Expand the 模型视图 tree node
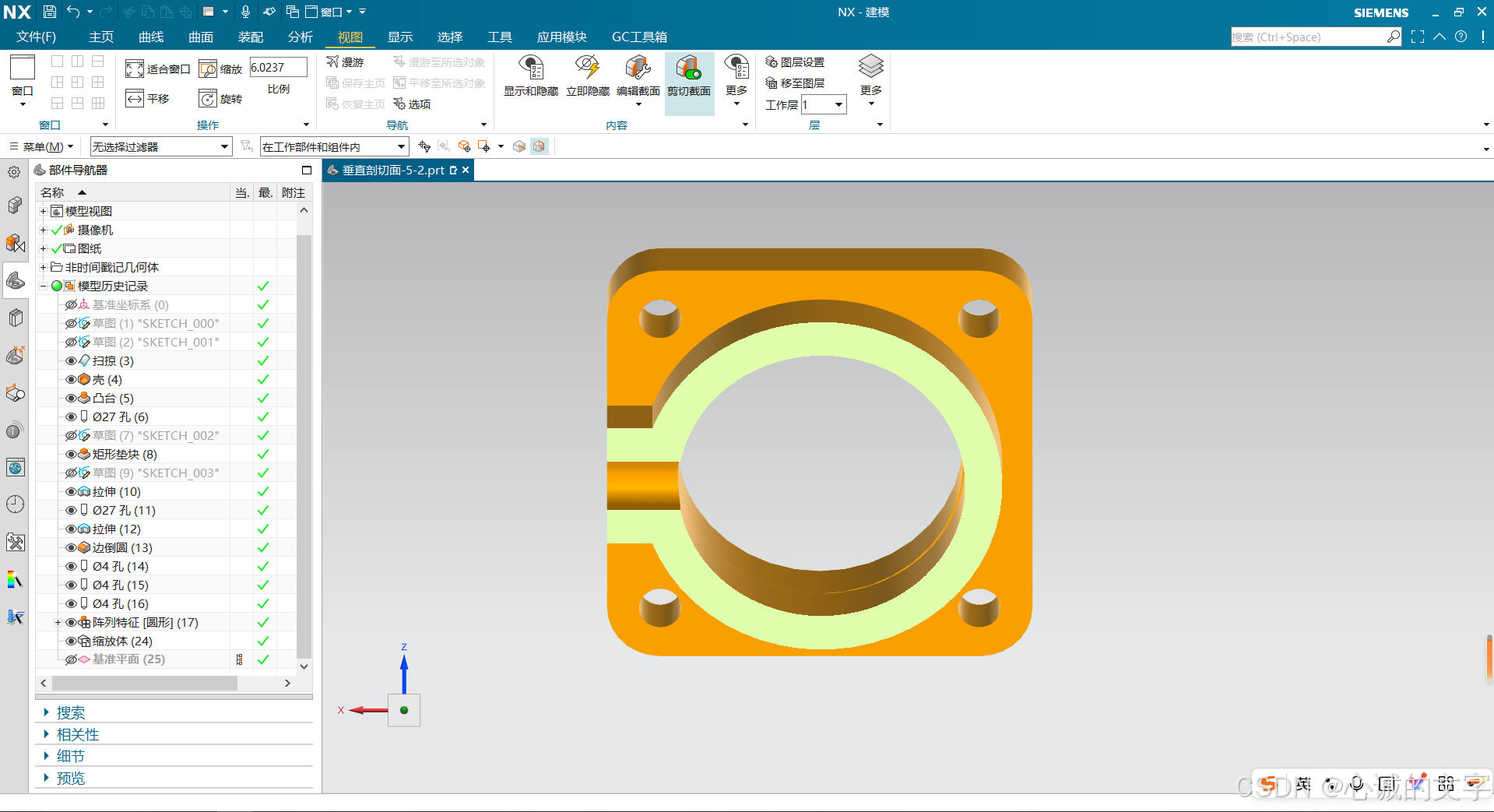The image size is (1494, 812). (44, 211)
